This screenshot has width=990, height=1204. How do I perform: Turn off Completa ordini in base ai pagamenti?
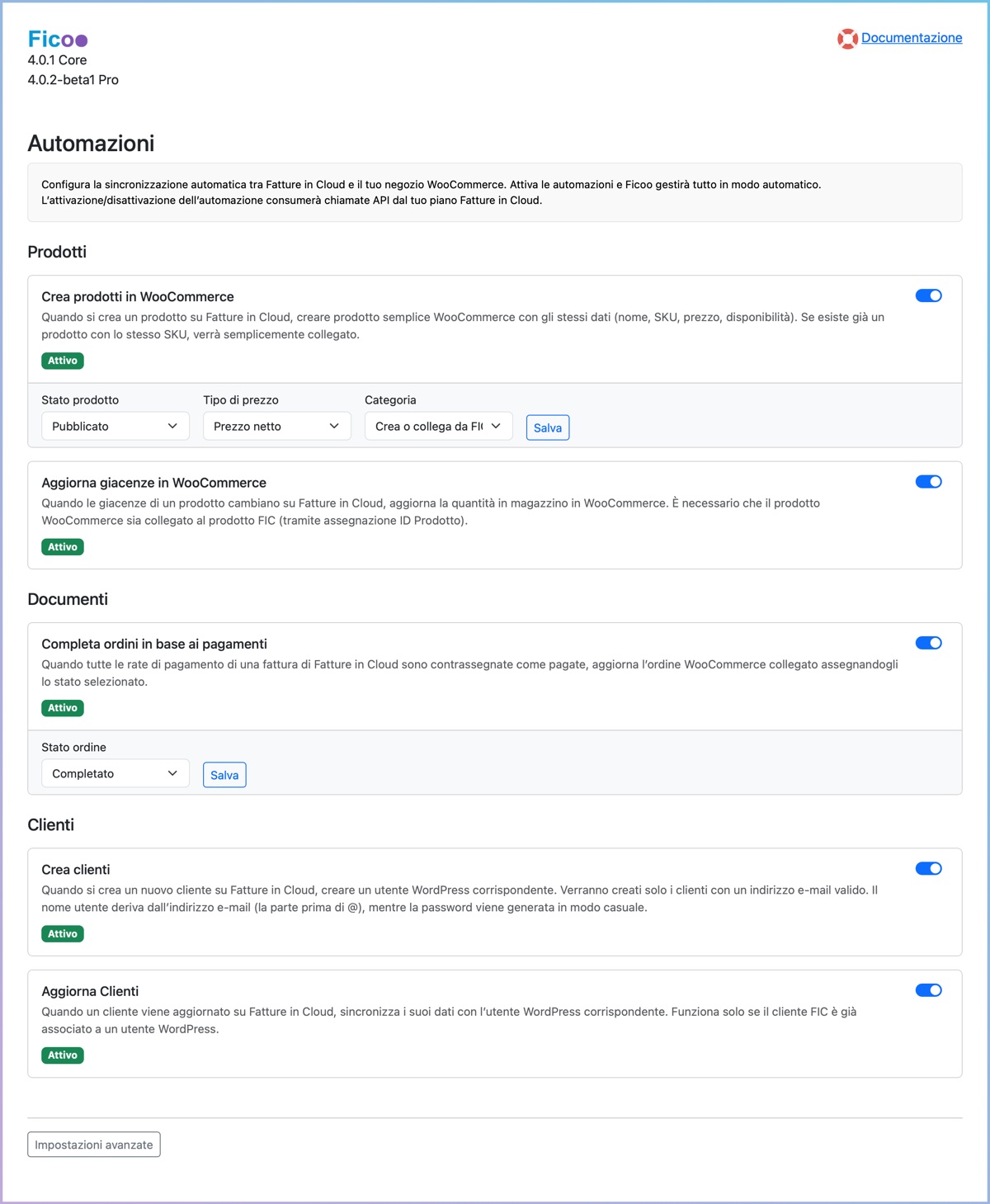click(x=929, y=642)
